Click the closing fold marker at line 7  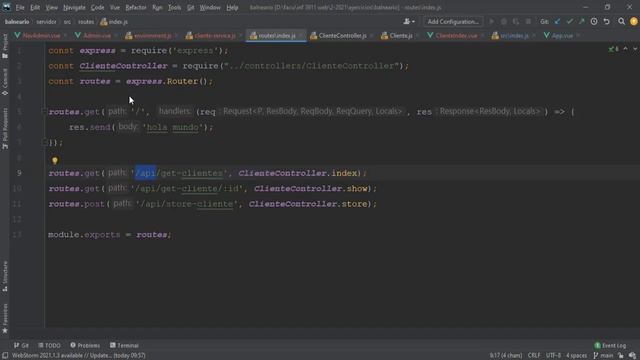click(x=44, y=142)
